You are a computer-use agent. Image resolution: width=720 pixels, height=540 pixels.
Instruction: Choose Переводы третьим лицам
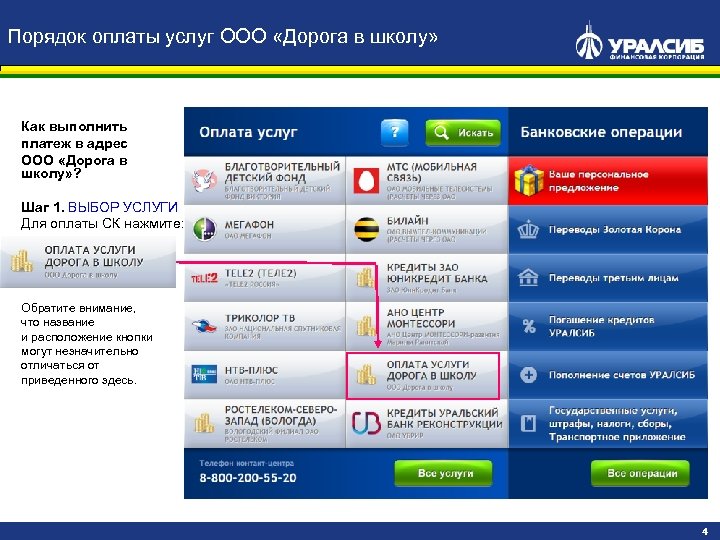608,278
